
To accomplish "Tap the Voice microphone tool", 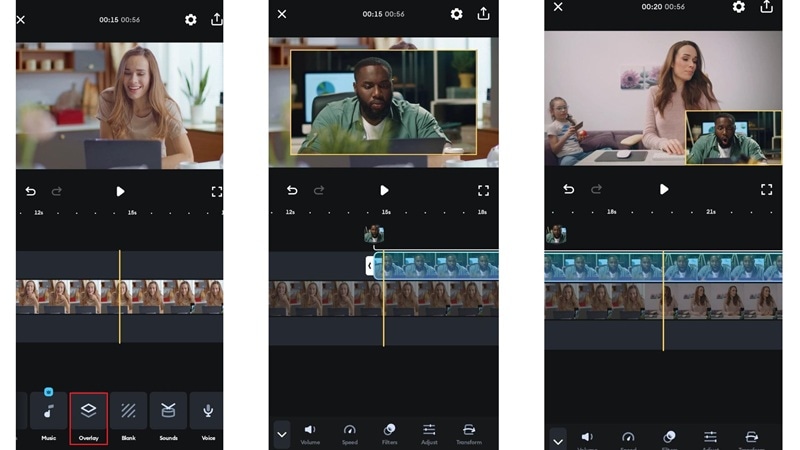I will click(208, 418).
